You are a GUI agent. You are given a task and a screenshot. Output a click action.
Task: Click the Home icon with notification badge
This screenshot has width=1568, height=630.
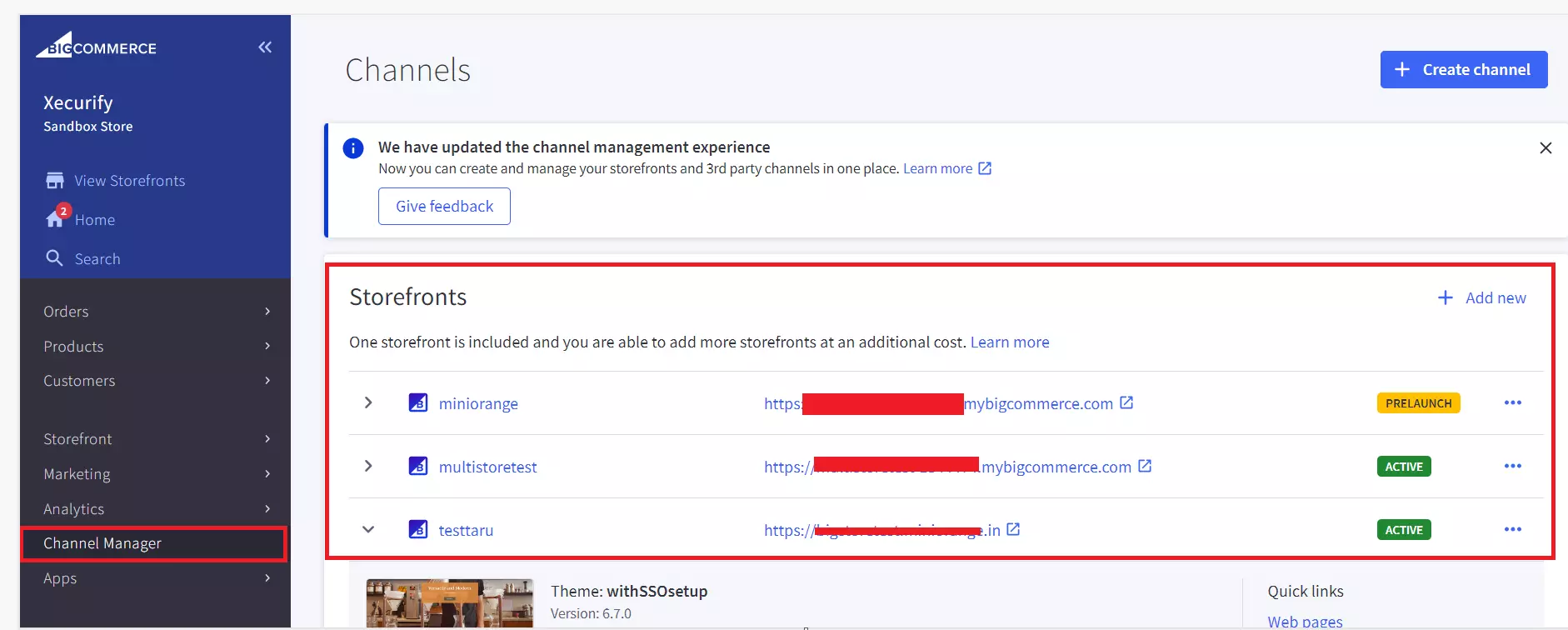[56, 217]
